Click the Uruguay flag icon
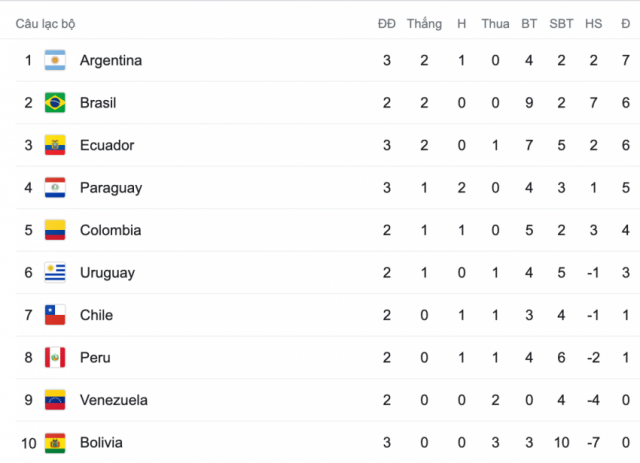Image resolution: width=640 pixels, height=463 pixels. pos(55,272)
